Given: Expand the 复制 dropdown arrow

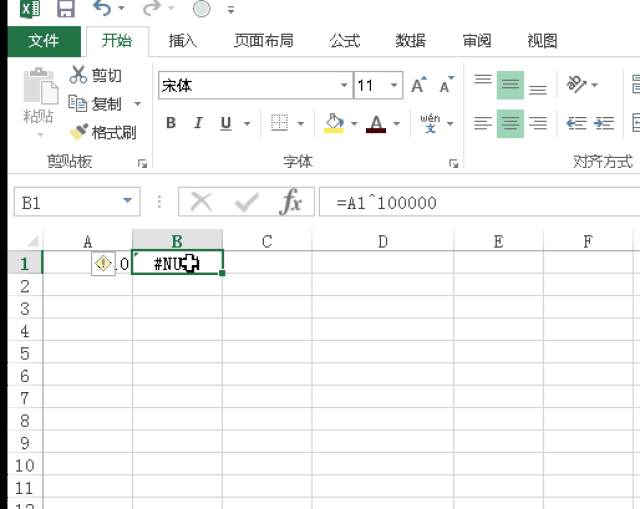Looking at the screenshot, I should (x=138, y=104).
